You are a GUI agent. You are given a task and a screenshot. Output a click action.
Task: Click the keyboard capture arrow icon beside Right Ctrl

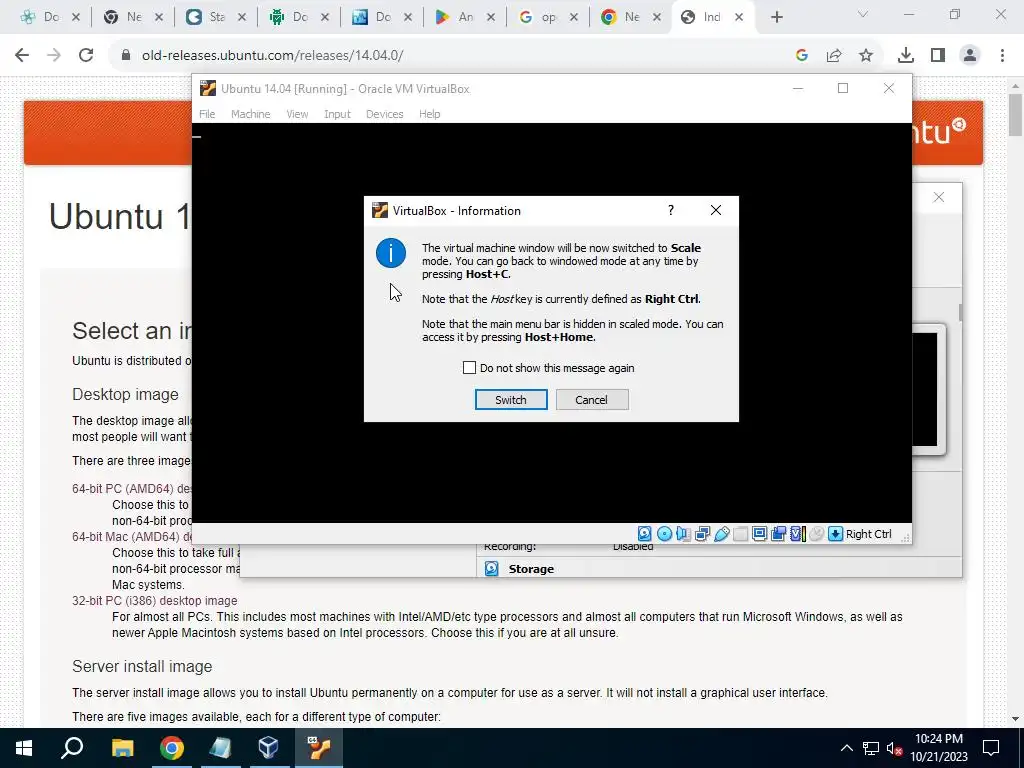835,534
